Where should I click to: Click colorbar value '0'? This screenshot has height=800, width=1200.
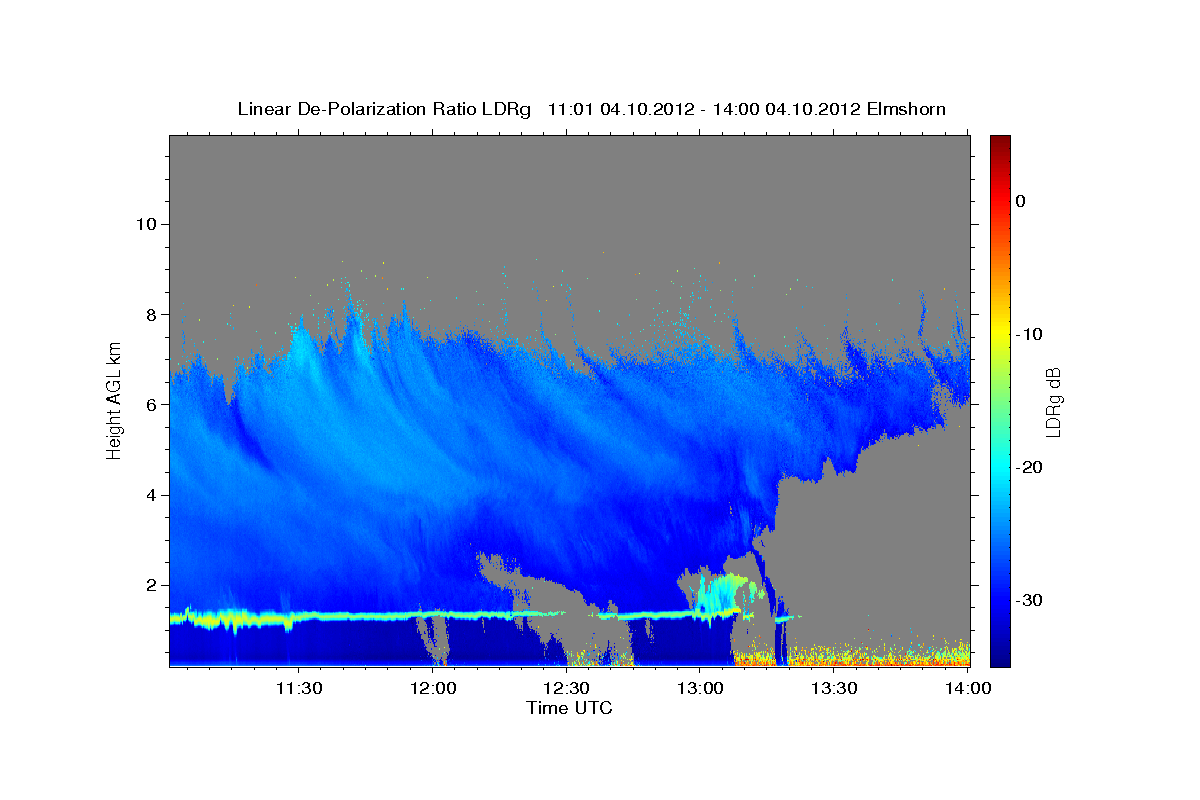1021,201
